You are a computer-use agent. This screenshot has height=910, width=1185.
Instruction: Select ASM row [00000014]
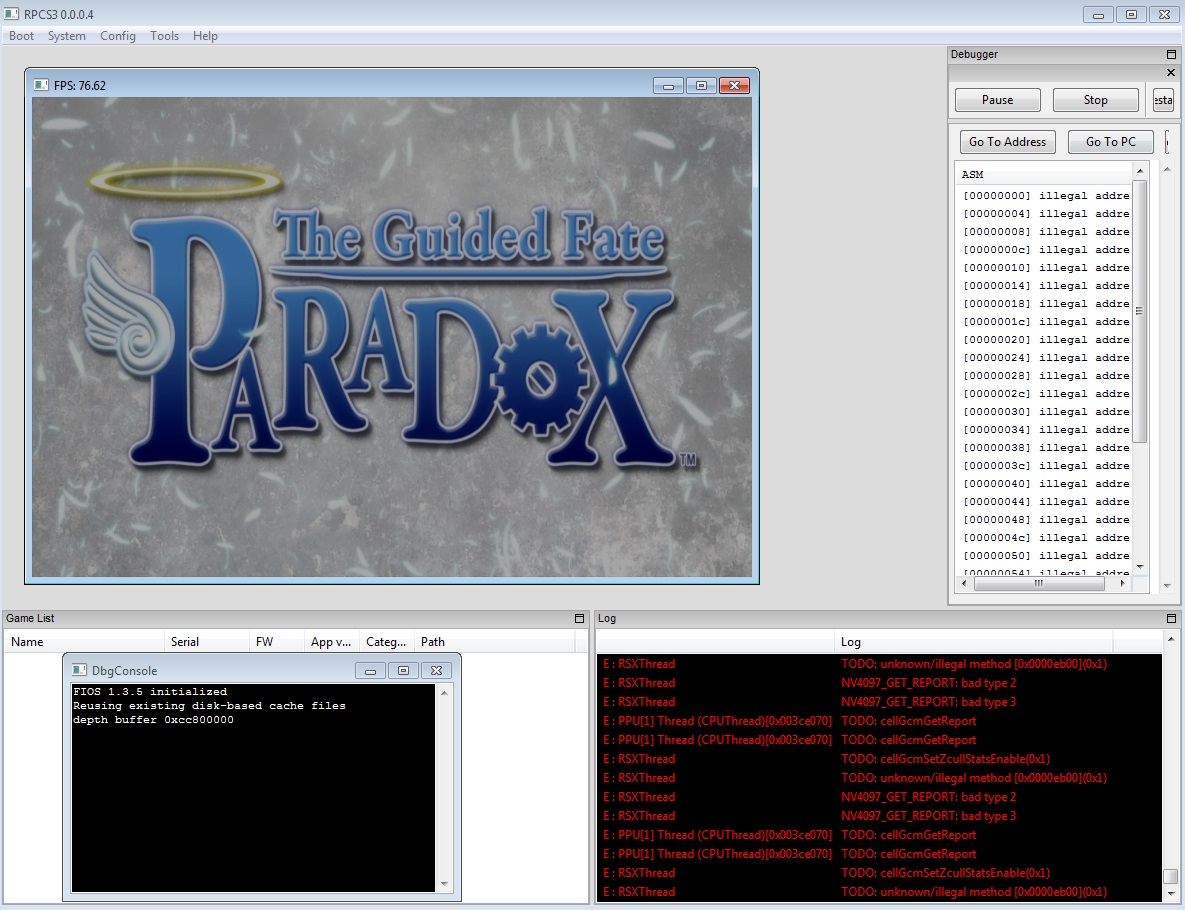pos(1046,286)
